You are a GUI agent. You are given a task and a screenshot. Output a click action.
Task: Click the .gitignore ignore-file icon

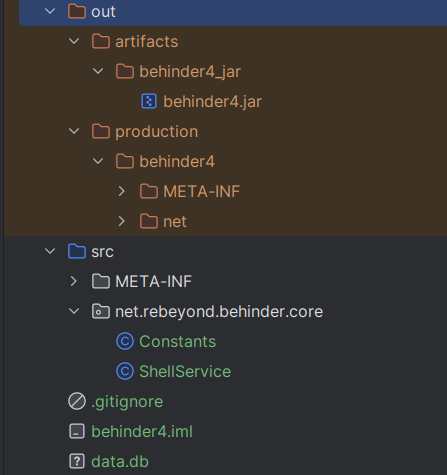77,401
